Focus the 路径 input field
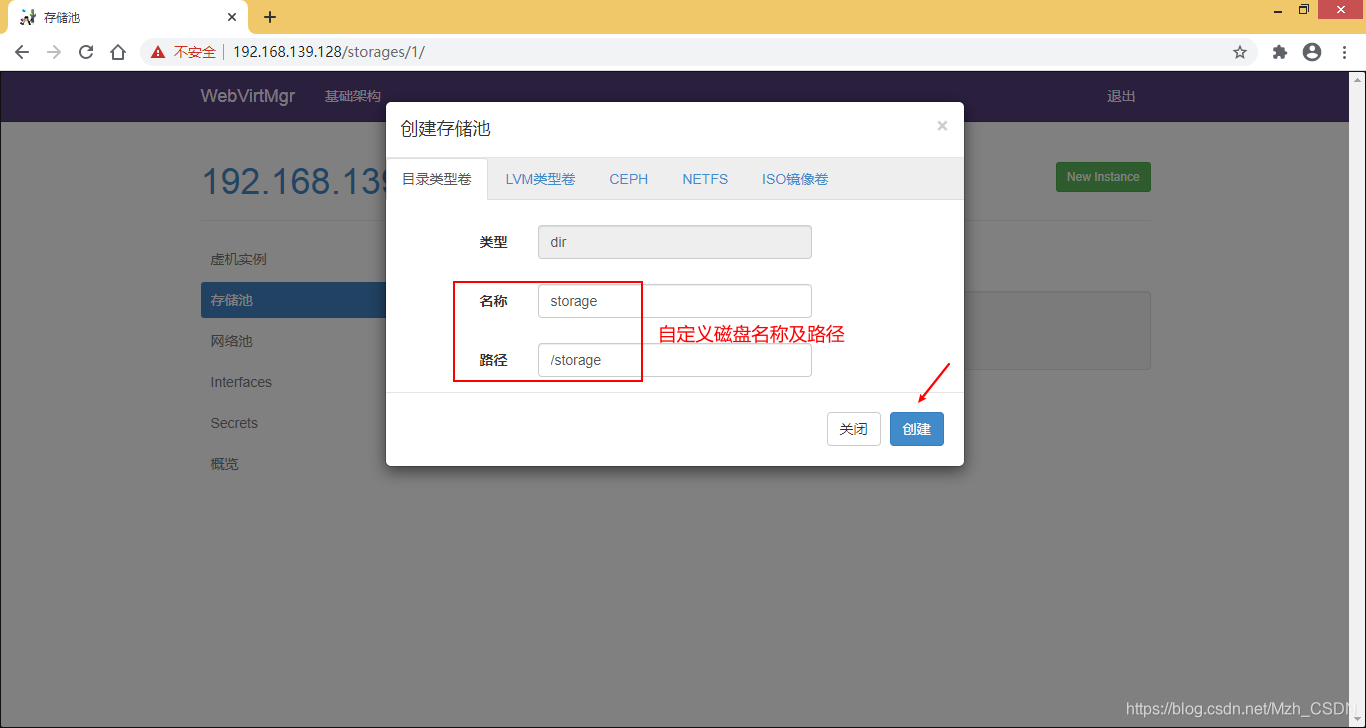The width and height of the screenshot is (1366, 728). [675, 360]
